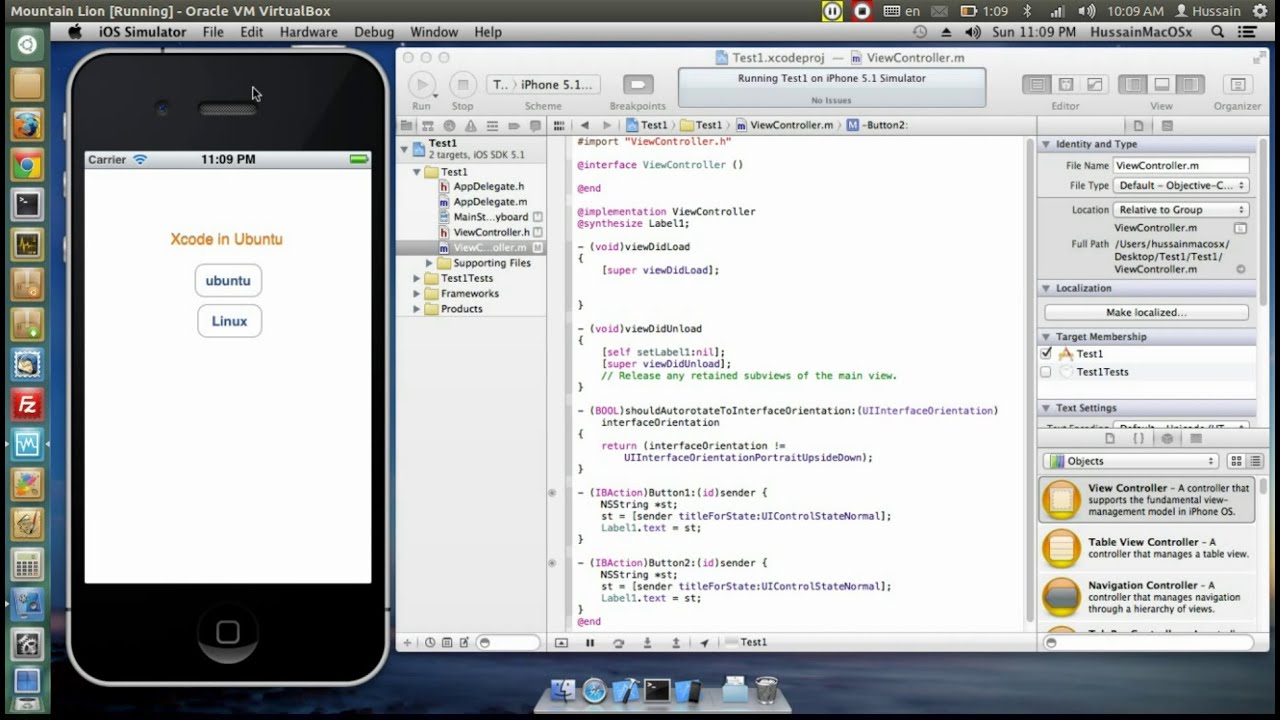Select View Controller in object library

(x=1147, y=500)
